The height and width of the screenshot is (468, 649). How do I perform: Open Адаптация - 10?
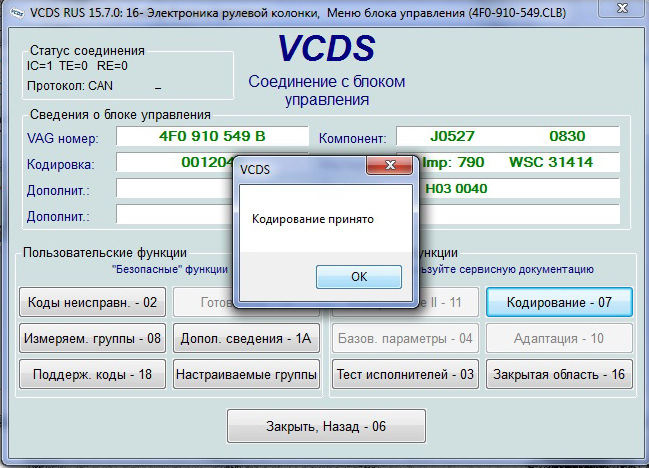[x=559, y=338]
